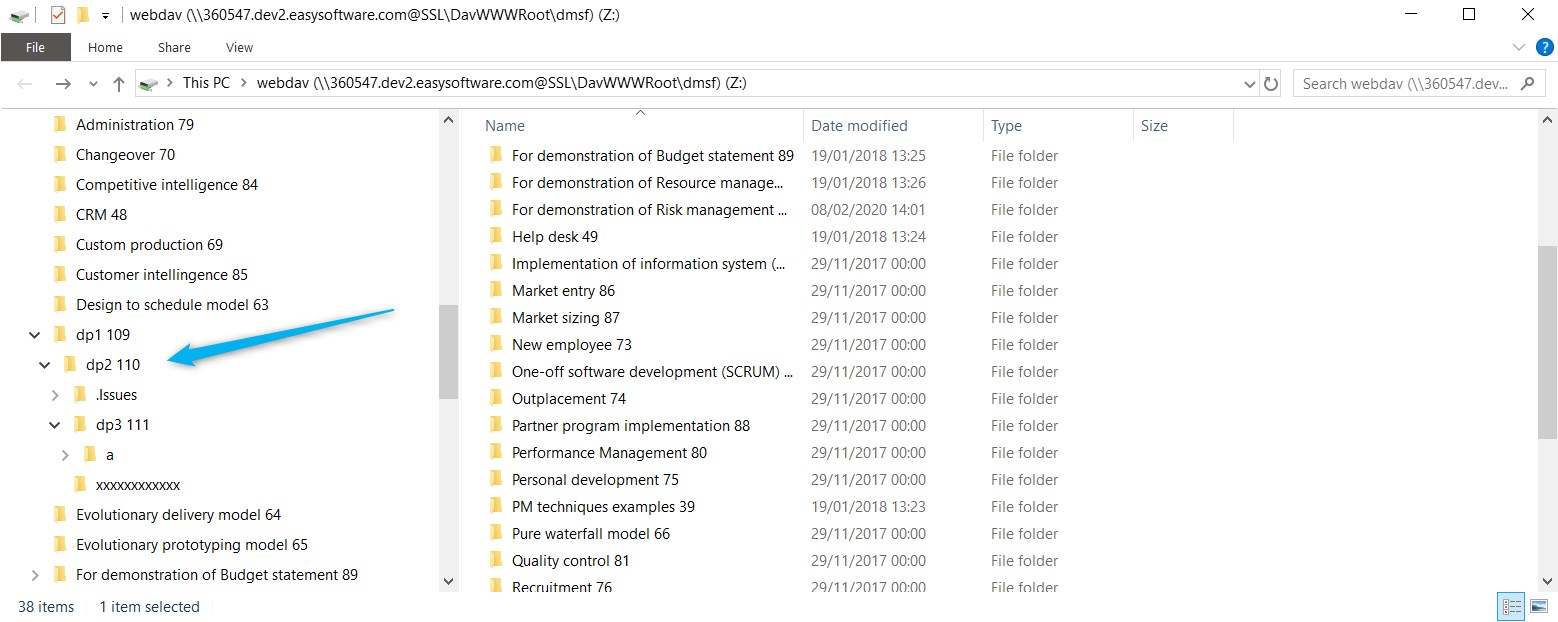The image size is (1558, 622).
Task: Sort by Date modified column header
Action: point(859,126)
